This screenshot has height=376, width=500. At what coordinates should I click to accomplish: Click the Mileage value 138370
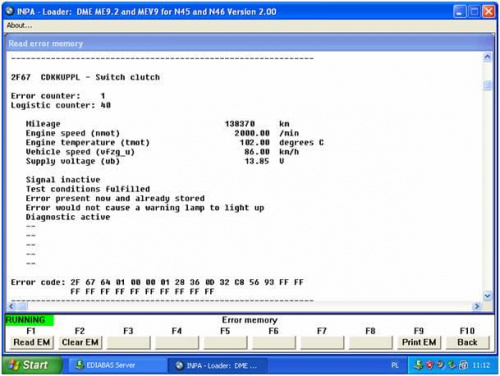point(240,124)
